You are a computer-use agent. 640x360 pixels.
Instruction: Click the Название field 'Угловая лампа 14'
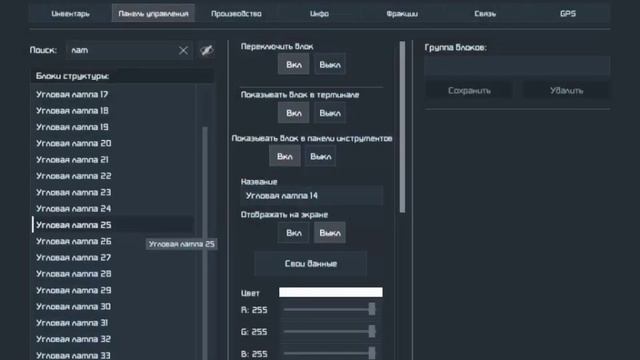[x=312, y=196]
